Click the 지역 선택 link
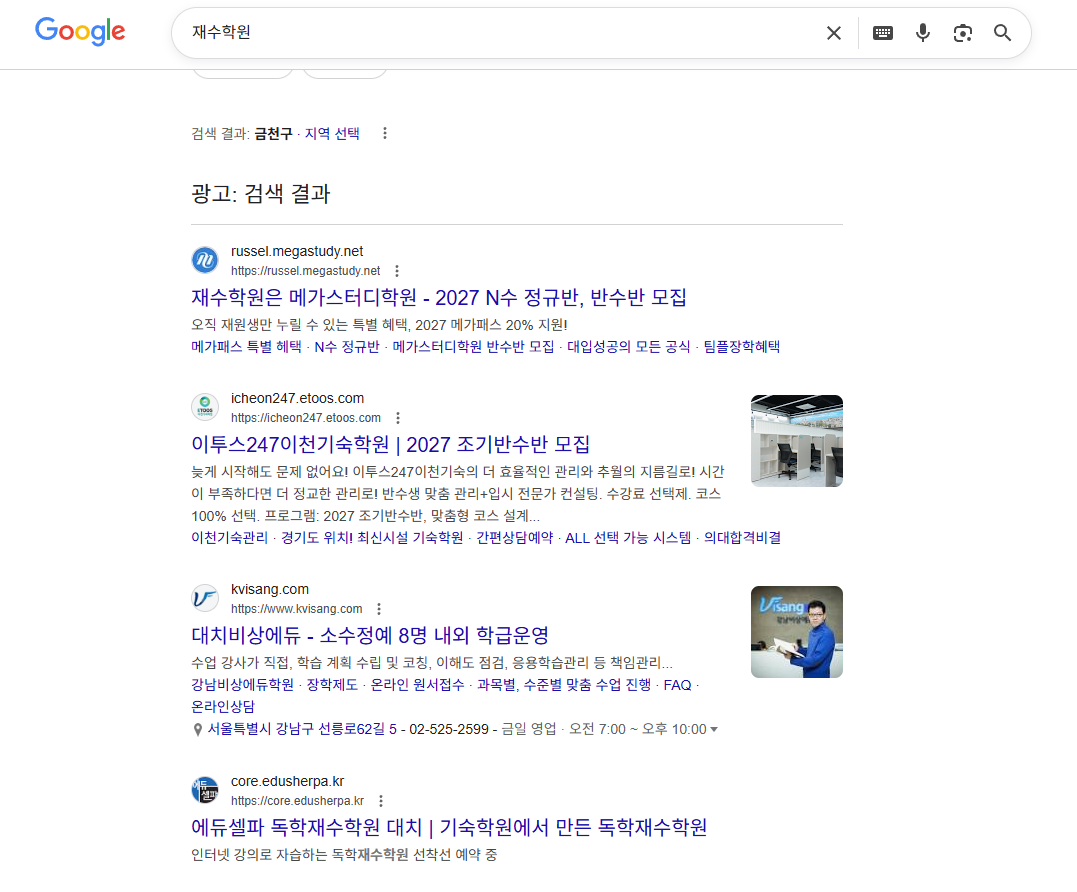This screenshot has height=892, width=1077. point(332,134)
